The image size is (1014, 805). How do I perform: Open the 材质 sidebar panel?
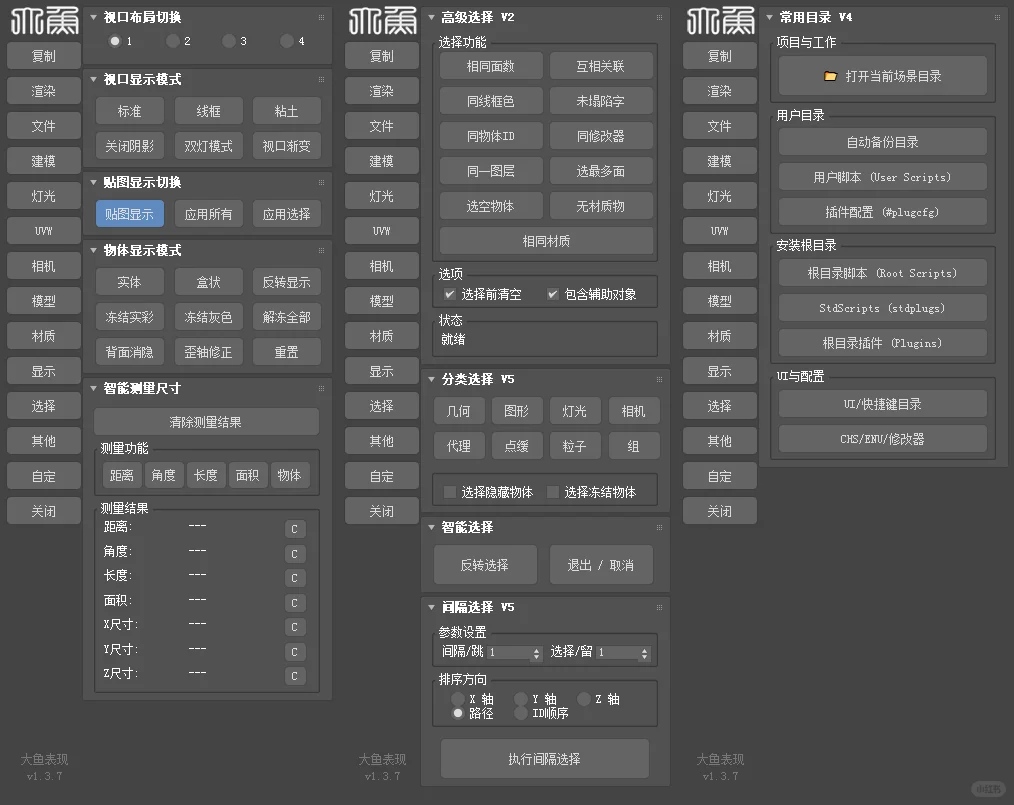click(43, 336)
